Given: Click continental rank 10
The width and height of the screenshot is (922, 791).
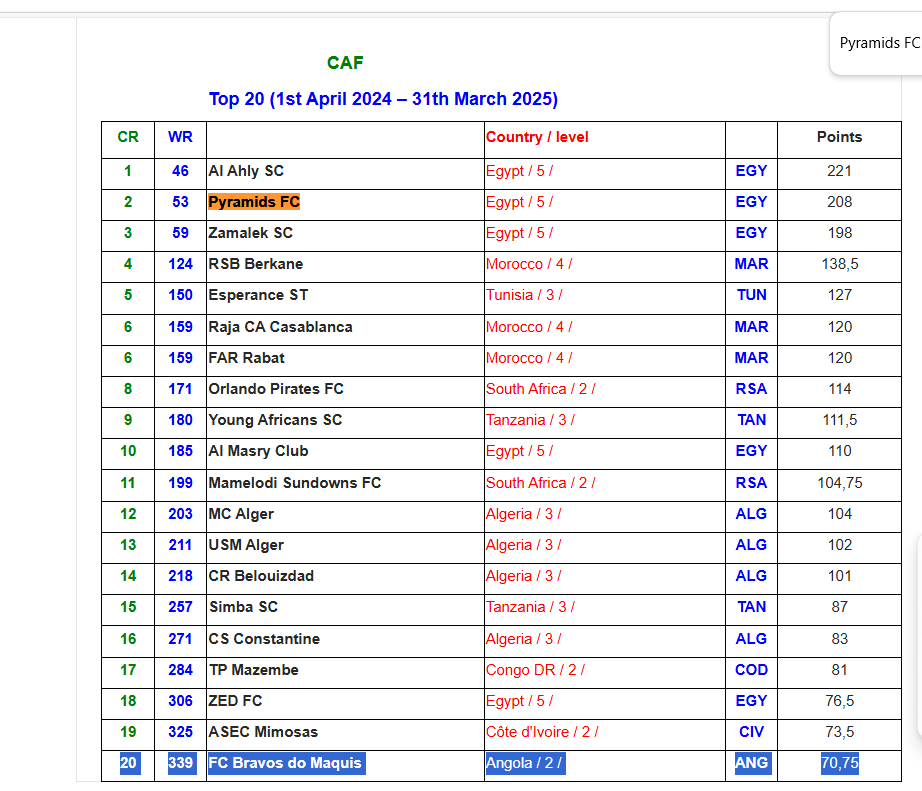Looking at the screenshot, I should (x=128, y=451).
